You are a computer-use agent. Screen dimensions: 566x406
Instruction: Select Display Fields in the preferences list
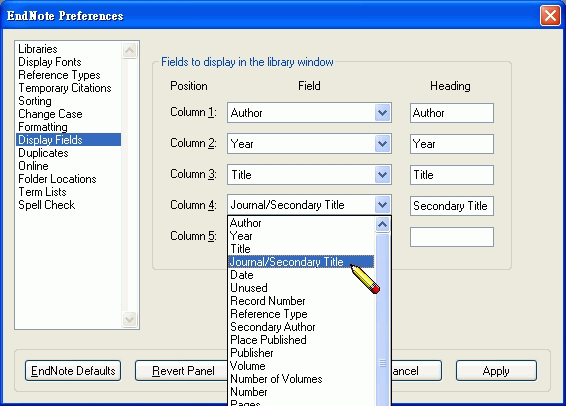coord(68,140)
